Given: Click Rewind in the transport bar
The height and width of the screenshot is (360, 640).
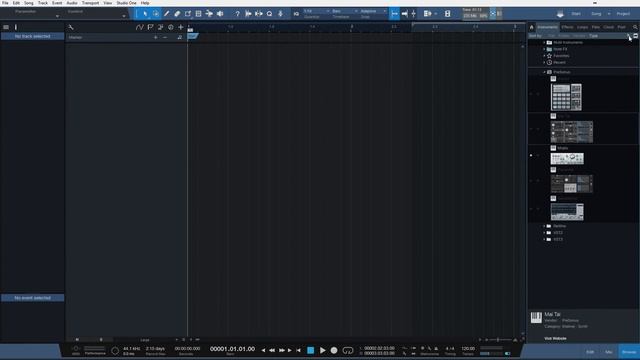Looking at the screenshot, I should point(272,350).
